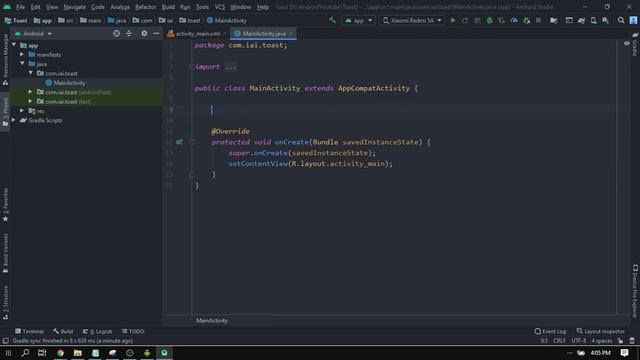Click the override gutter icon beside onCreate
The height and width of the screenshot is (360, 640).
click(179, 142)
